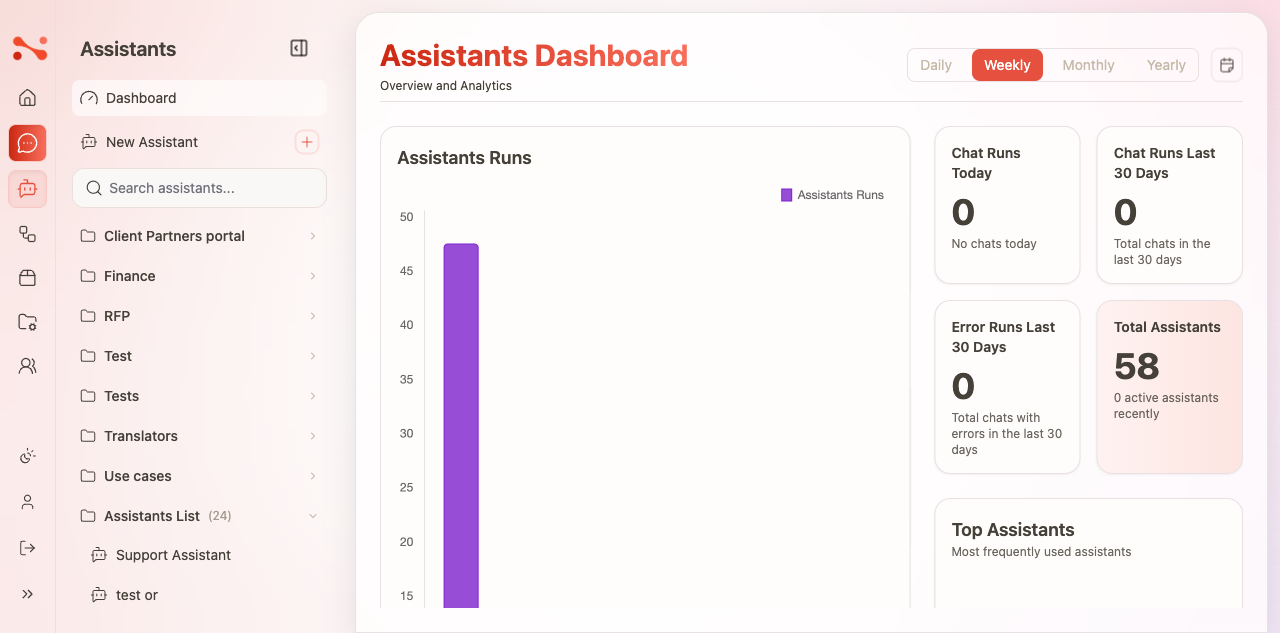This screenshot has height=633, width=1280.
Task: Open the profile person icon in the rail
Action: pyautogui.click(x=28, y=502)
